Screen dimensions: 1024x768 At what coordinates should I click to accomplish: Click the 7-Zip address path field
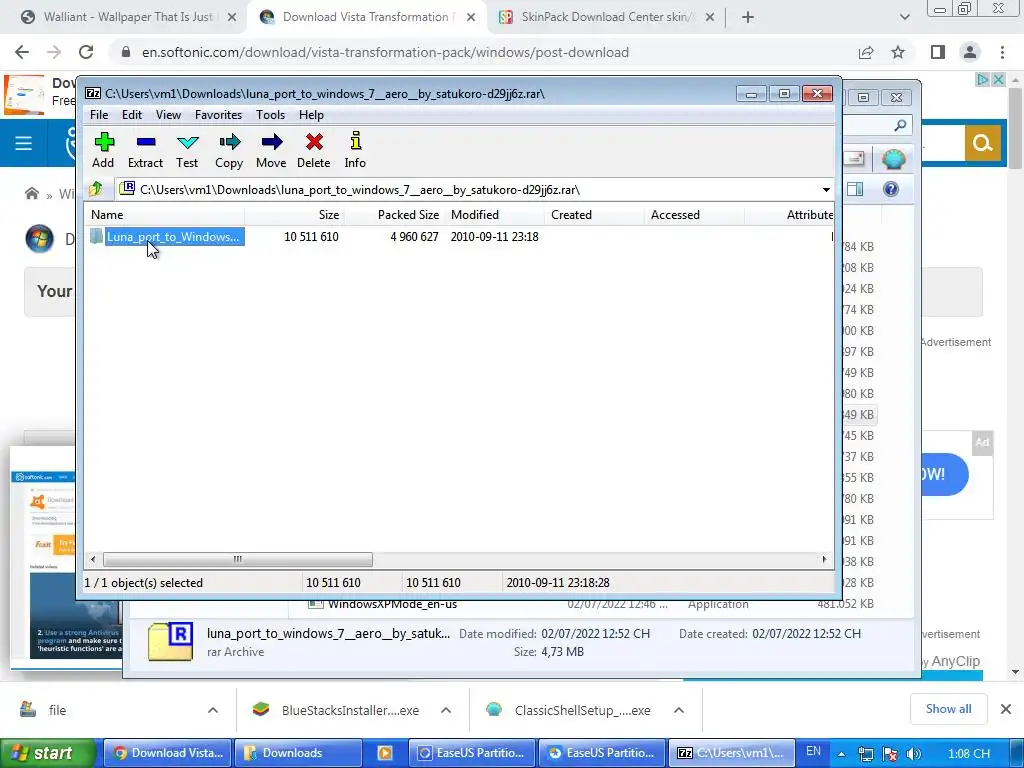pos(467,190)
